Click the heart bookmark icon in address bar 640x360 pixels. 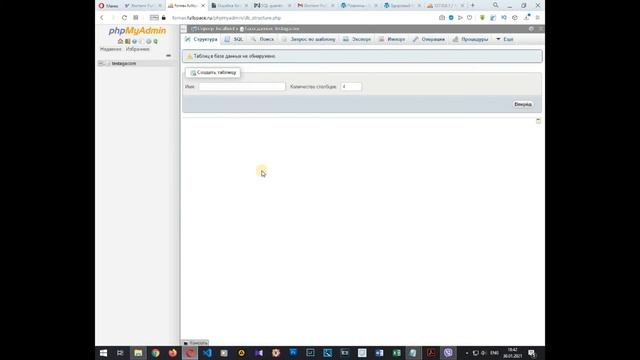click(x=470, y=18)
